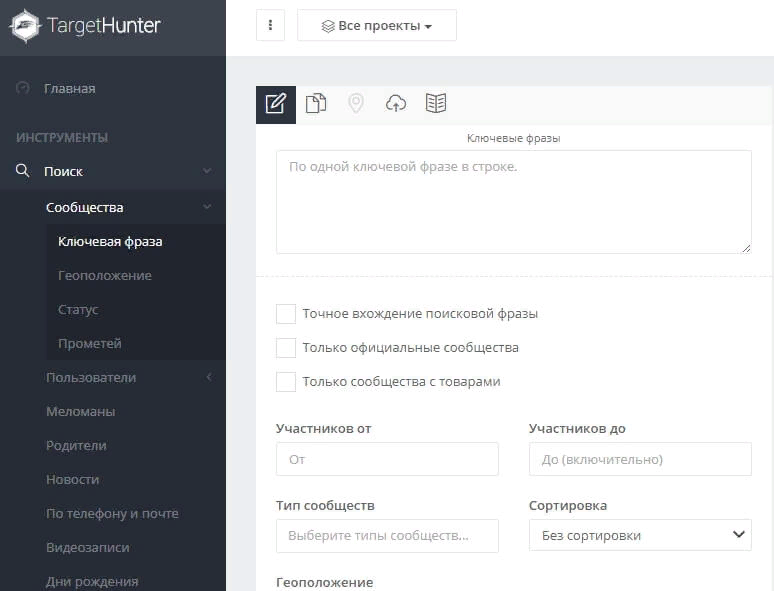Expand the Сортировка select box
Image resolution: width=774 pixels, height=591 pixels.
[640, 535]
